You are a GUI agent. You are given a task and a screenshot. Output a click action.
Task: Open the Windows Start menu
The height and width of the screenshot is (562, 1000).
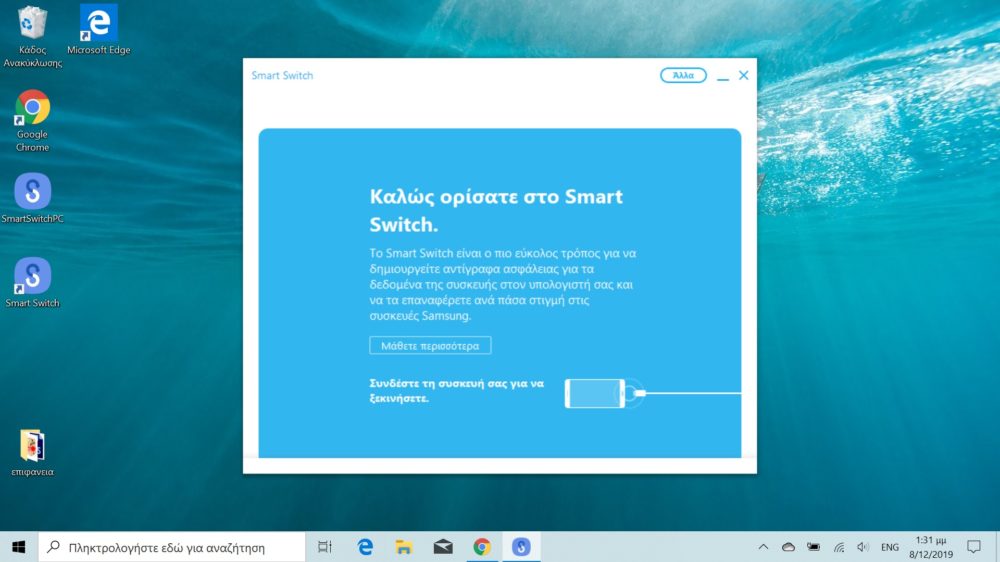(18, 547)
